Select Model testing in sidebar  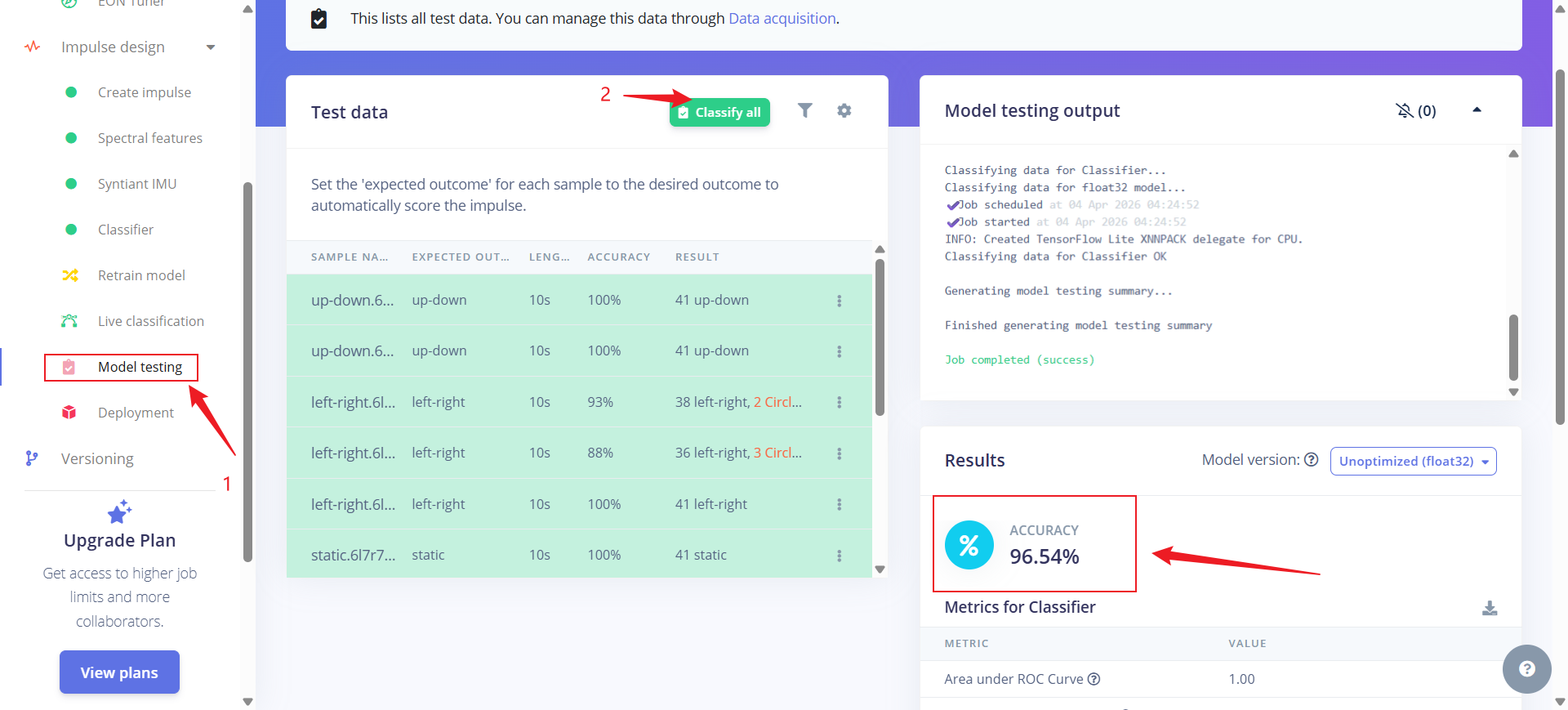point(140,367)
